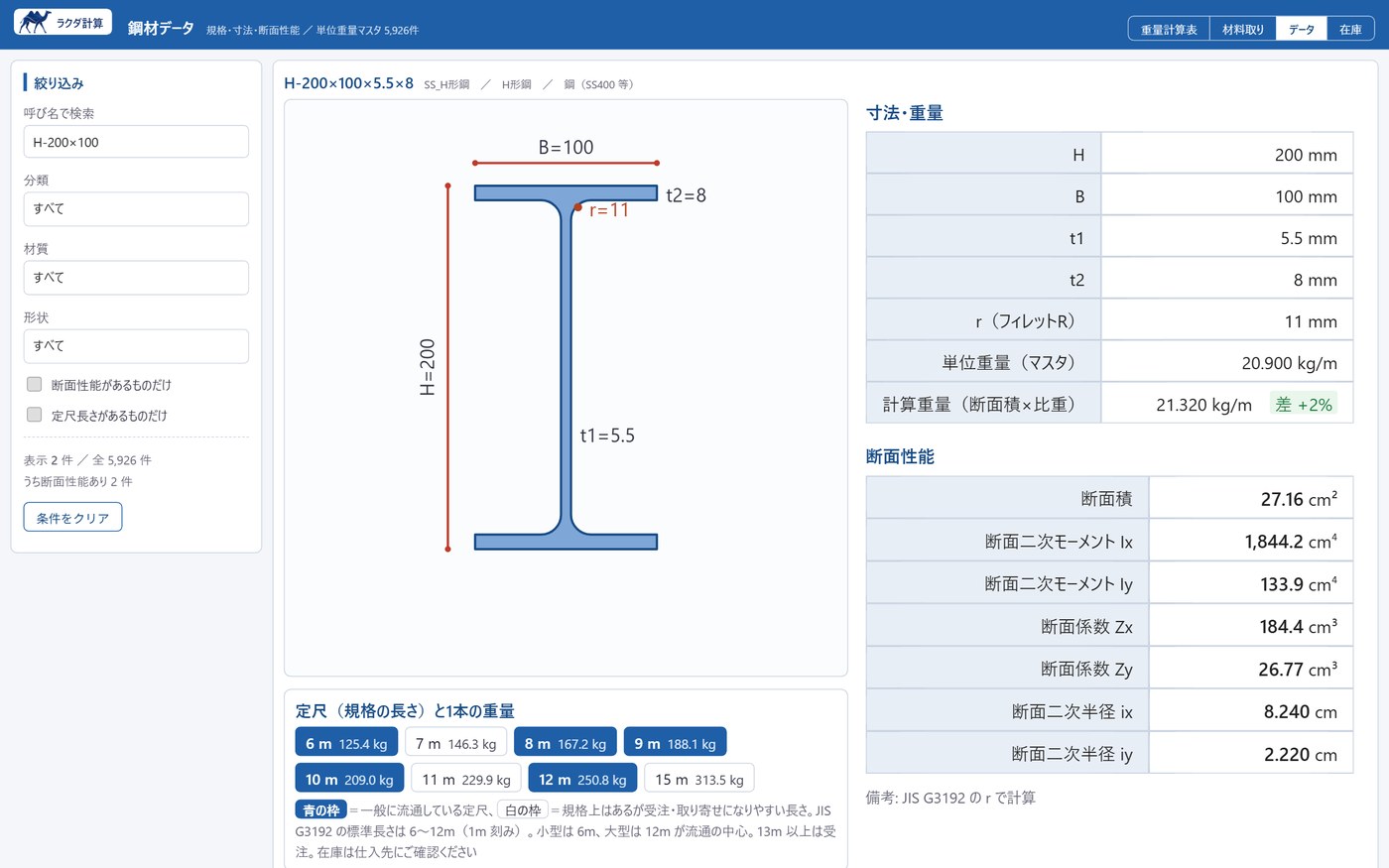Image resolution: width=1389 pixels, height=868 pixels.
Task: Click the 1,844.2 cm⁴ Ix value
Action: point(1291,542)
